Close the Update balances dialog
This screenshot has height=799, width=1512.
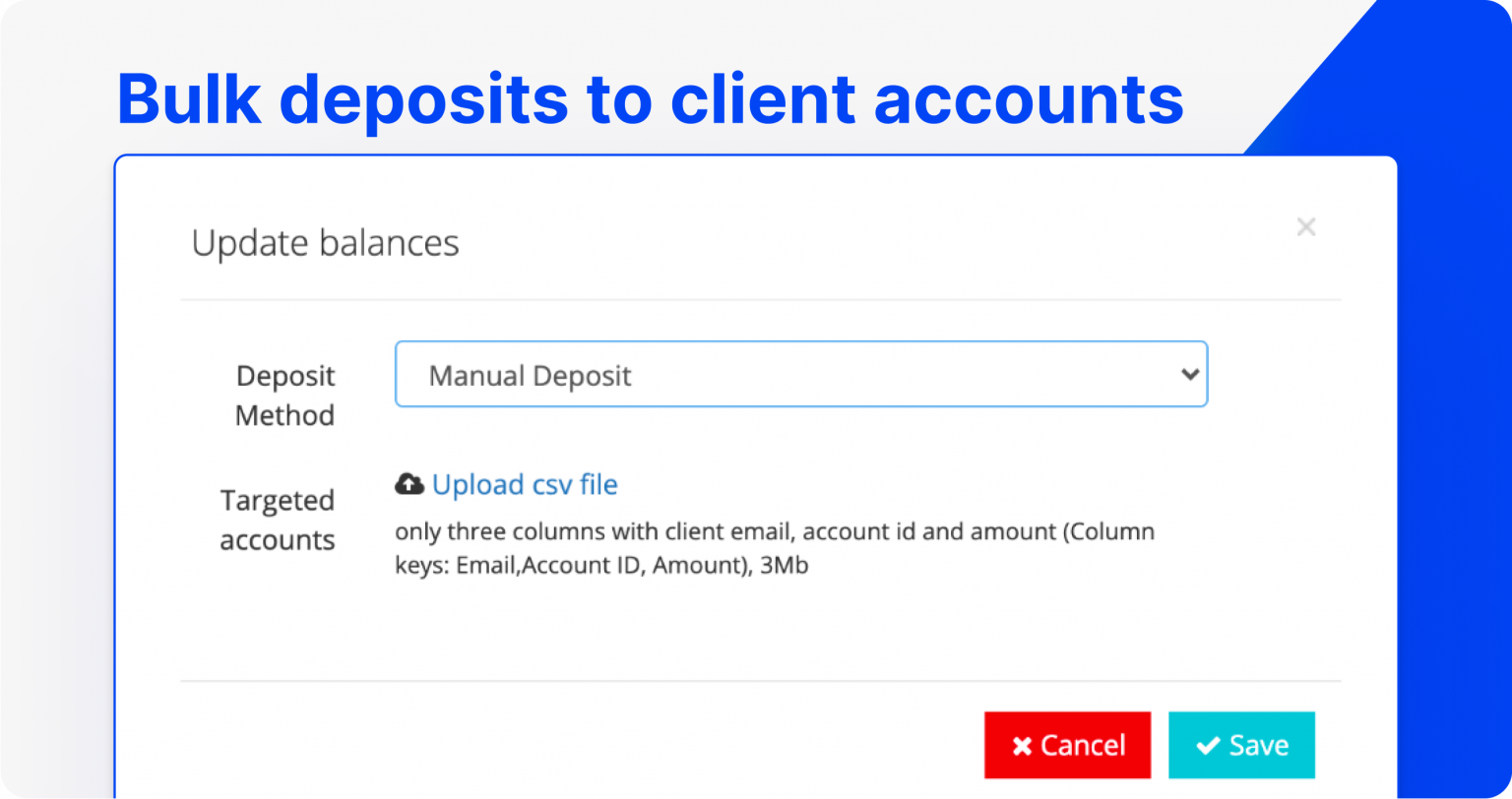click(1305, 227)
